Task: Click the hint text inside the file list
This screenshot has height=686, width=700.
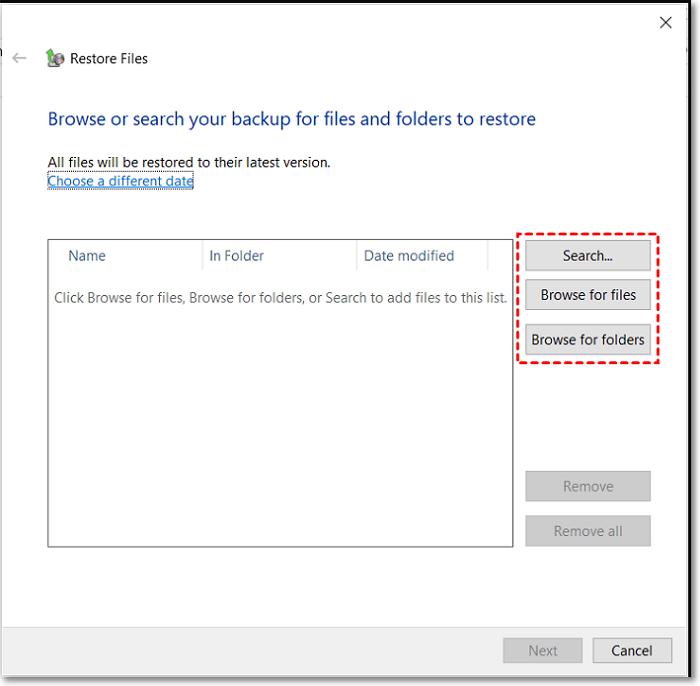Action: [280, 297]
